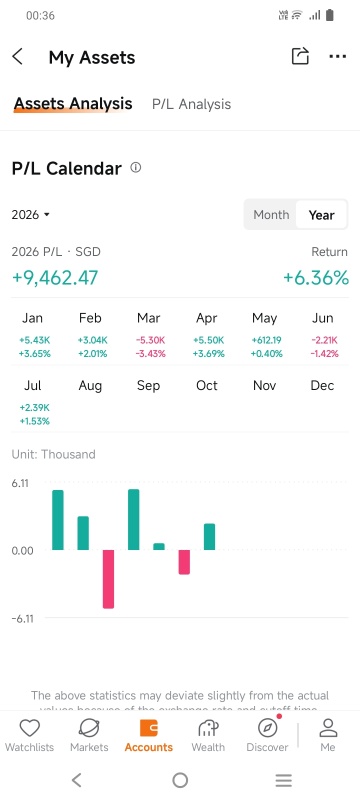The height and width of the screenshot is (800, 360).
Task: Select the Year view toggle
Action: click(x=321, y=215)
